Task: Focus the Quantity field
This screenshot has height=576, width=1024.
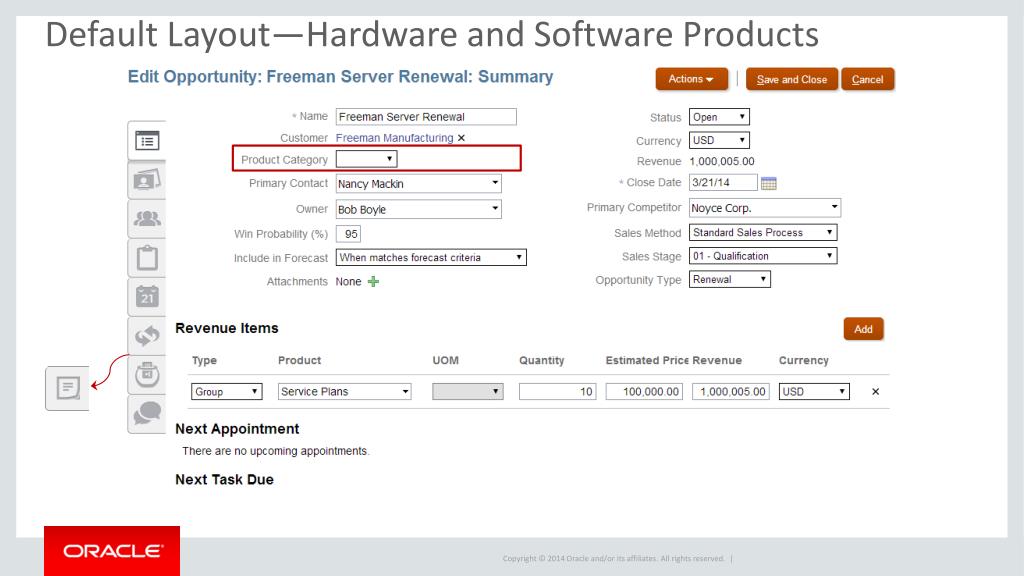Action: (x=558, y=392)
